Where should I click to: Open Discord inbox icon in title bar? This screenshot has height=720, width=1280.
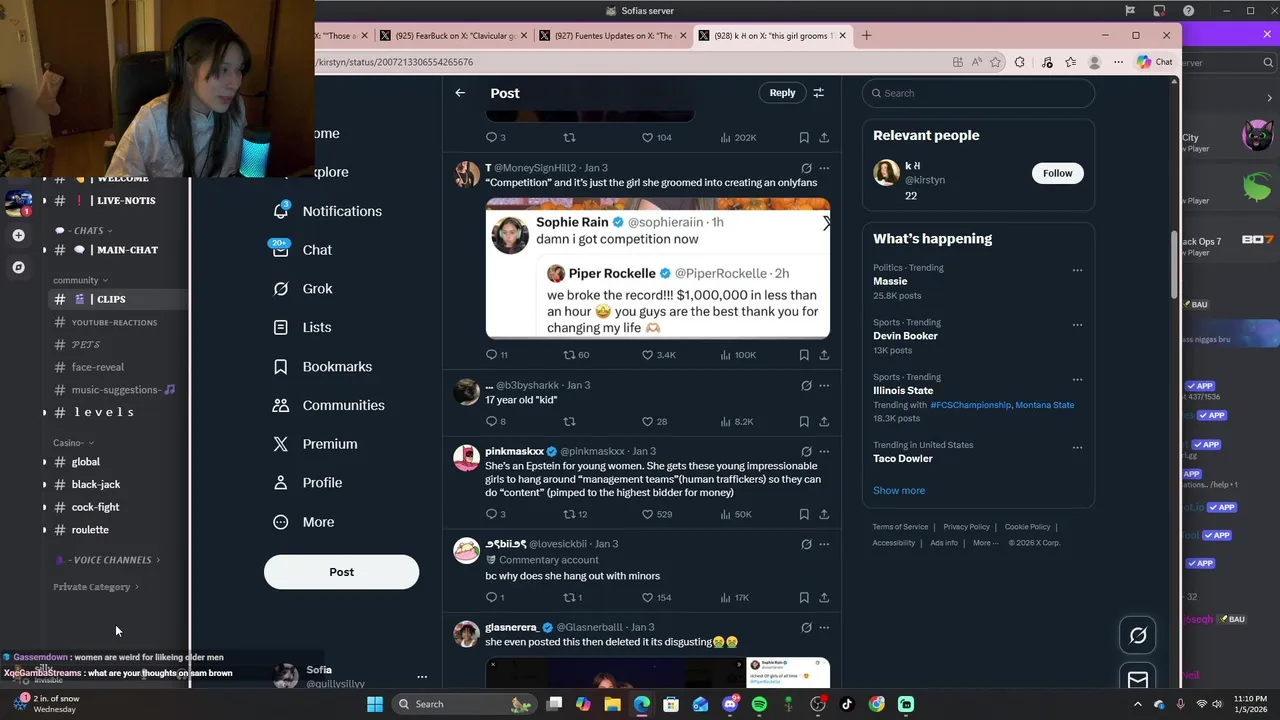(x=1159, y=11)
